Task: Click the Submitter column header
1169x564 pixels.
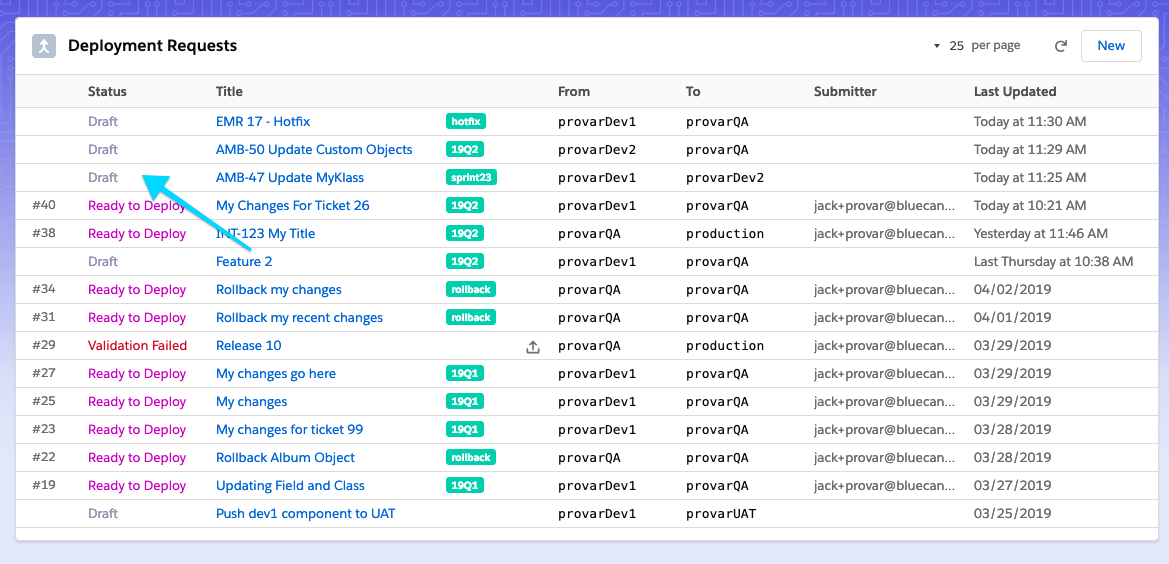Action: 845,92
